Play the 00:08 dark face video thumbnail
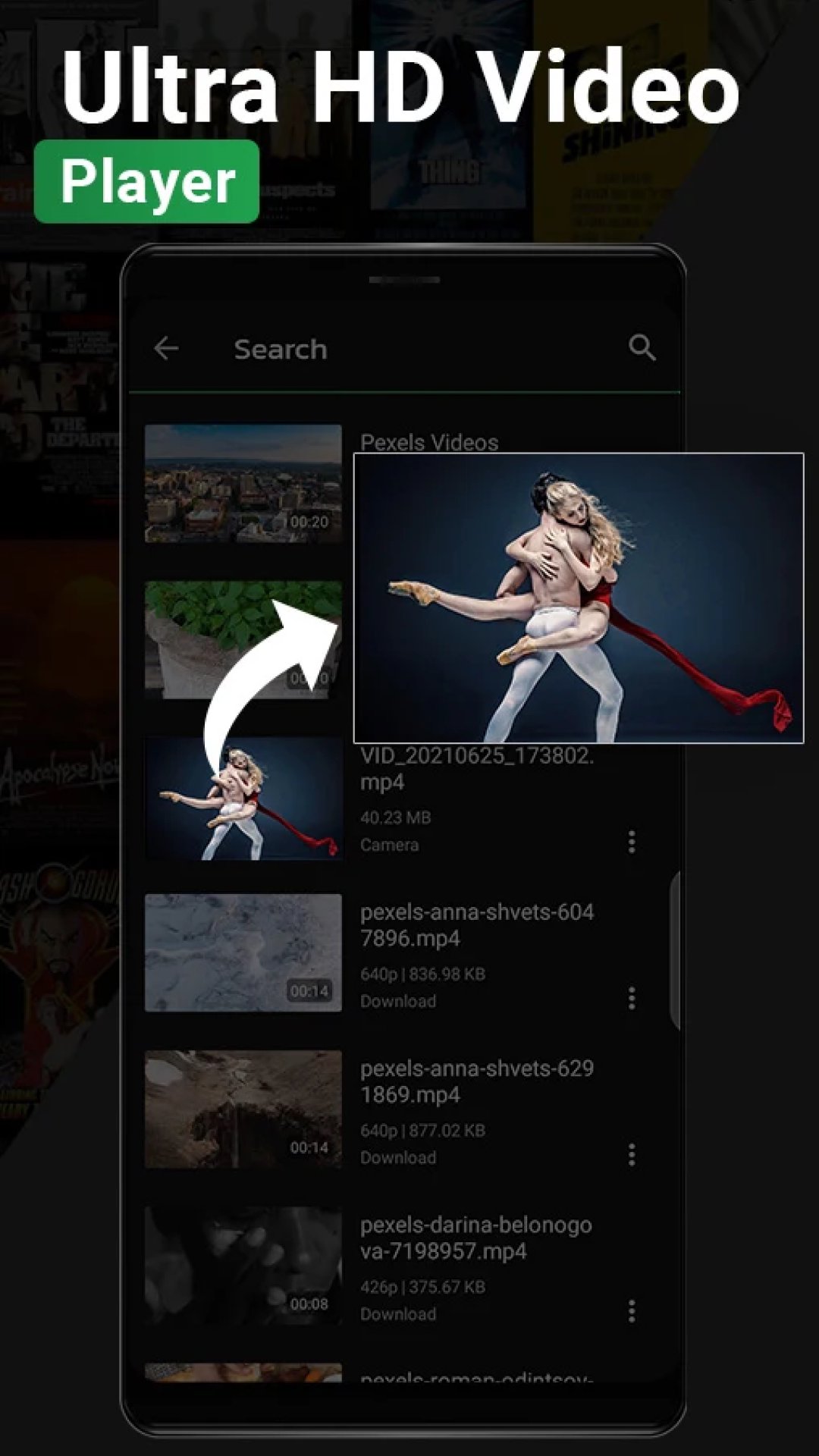 243,1265
